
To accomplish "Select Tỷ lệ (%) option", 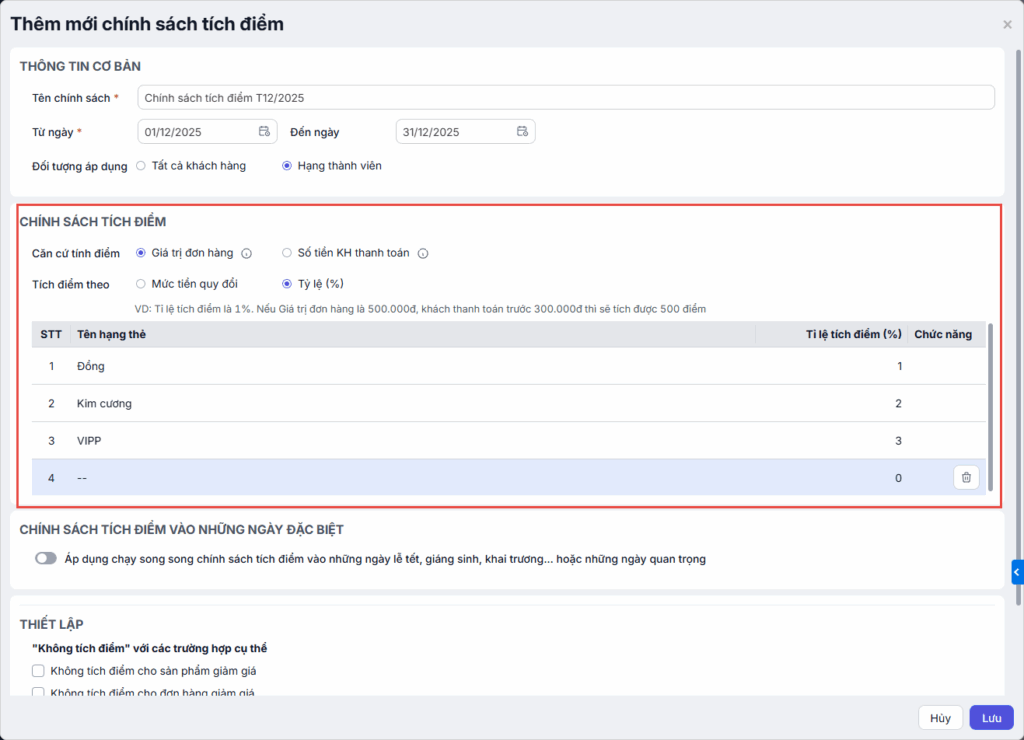I will 287,283.
